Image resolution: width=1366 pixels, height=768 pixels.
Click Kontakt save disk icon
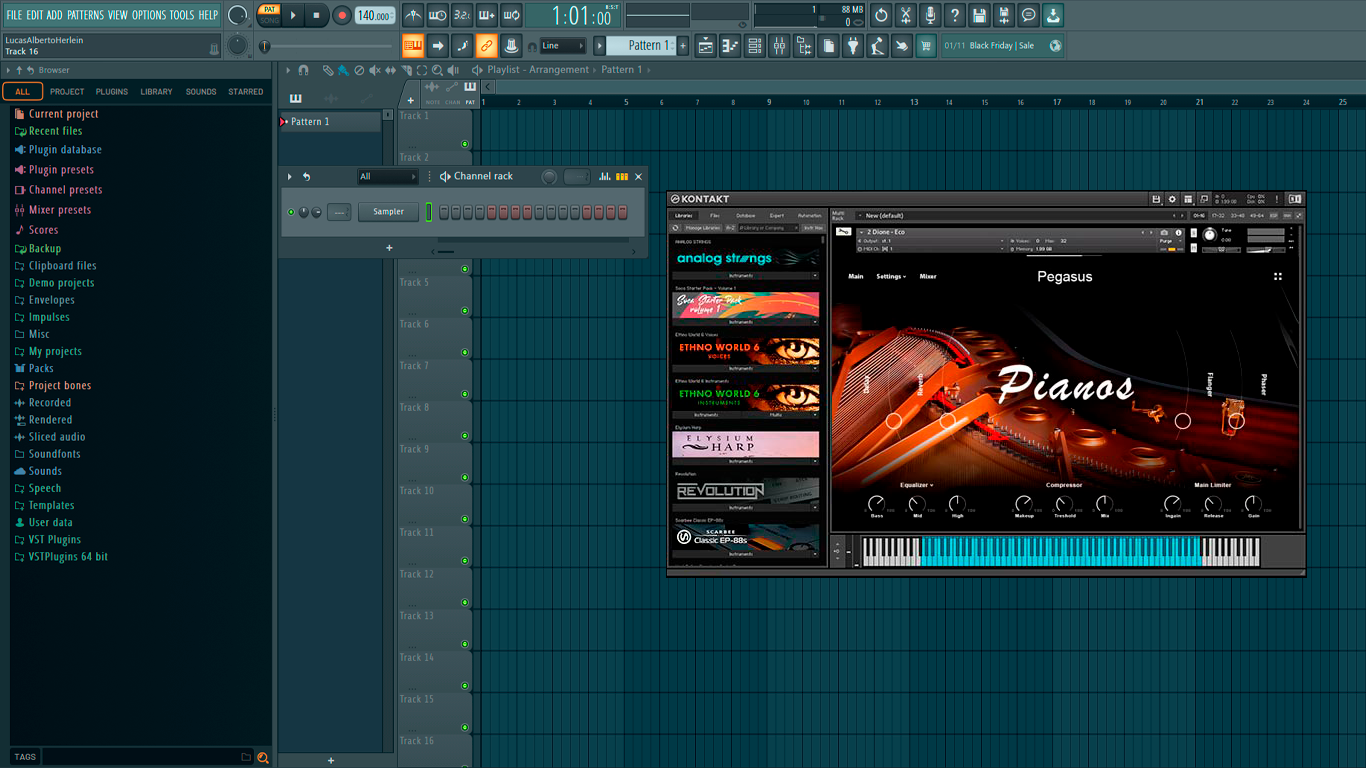click(x=1157, y=199)
